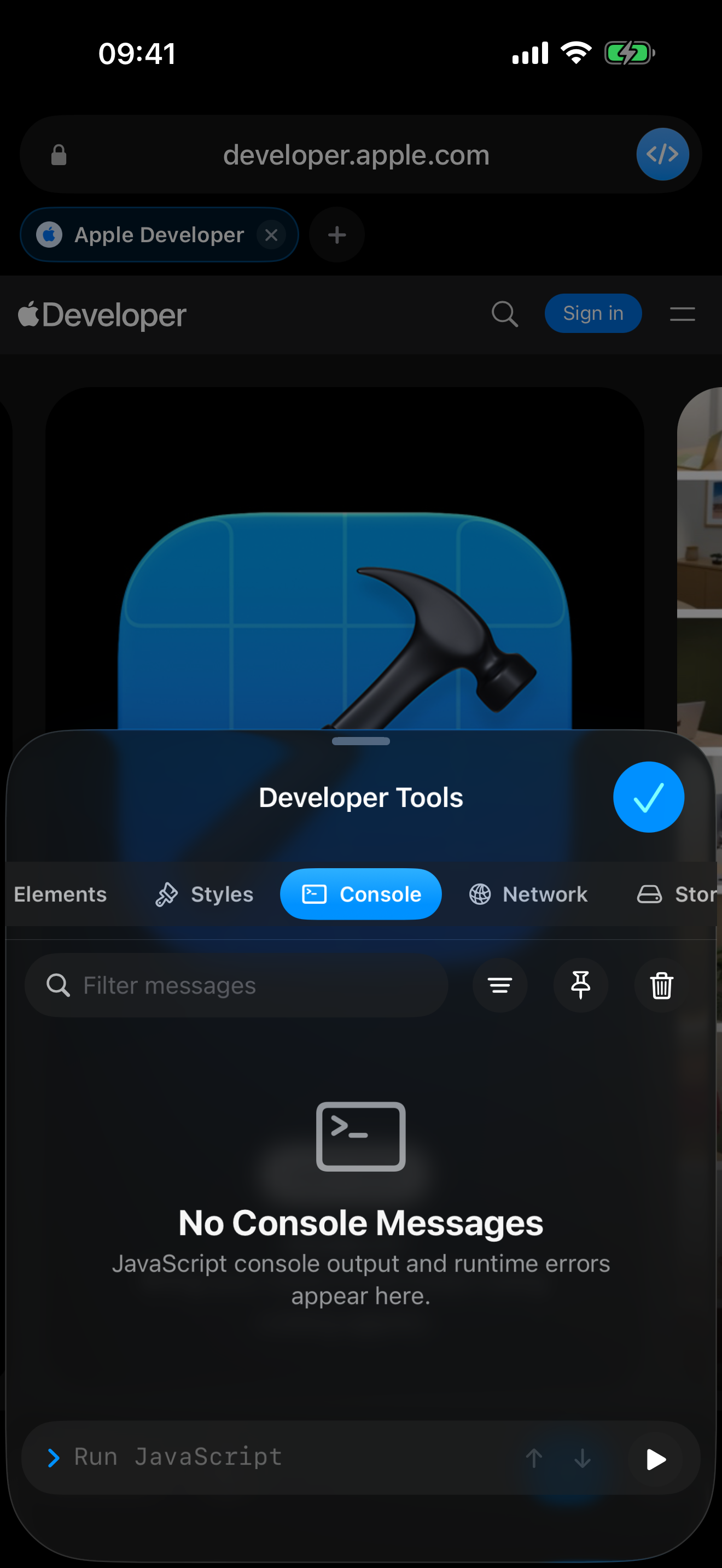Select the Apple Developer tab pill
722x1568 pixels.
(160, 235)
